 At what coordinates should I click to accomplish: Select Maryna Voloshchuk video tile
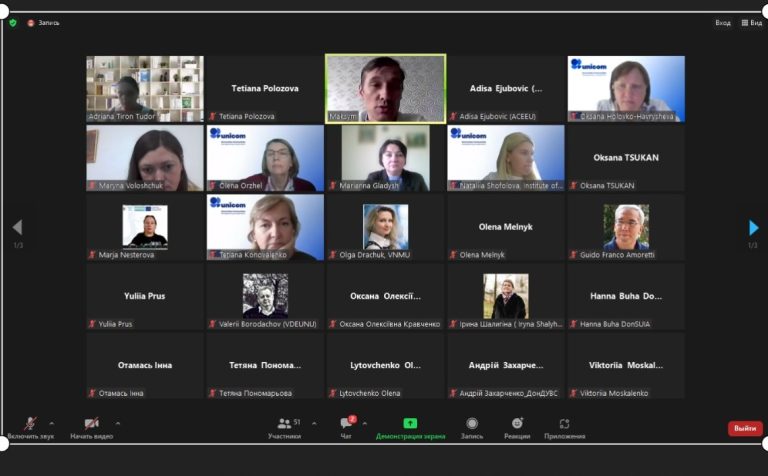[x=145, y=158]
